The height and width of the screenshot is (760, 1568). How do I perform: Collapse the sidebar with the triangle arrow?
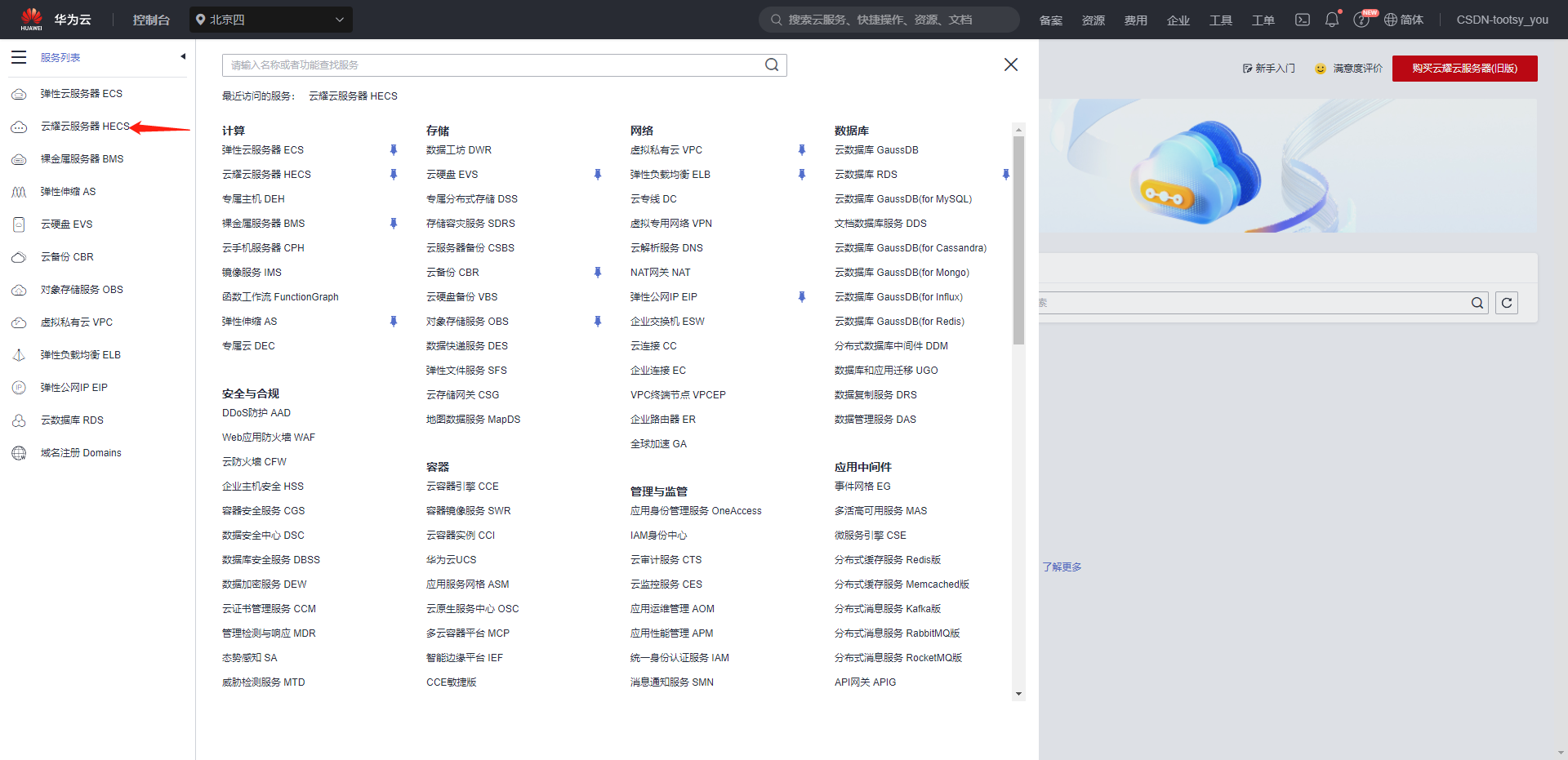tap(183, 56)
